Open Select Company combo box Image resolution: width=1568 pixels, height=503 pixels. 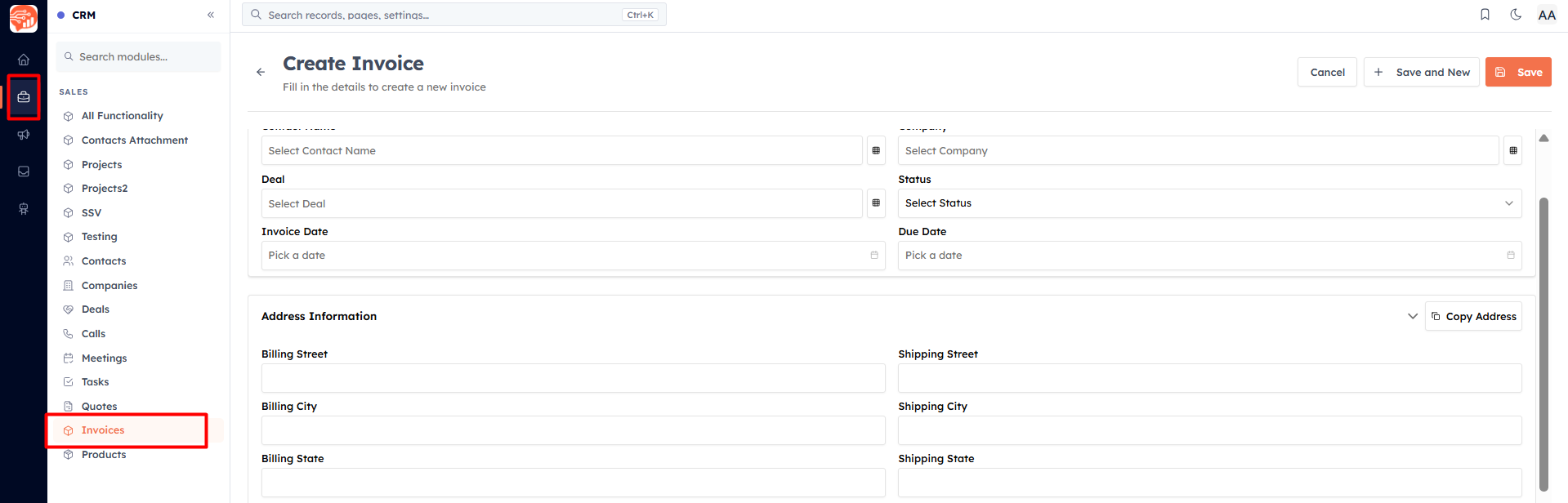[1198, 150]
